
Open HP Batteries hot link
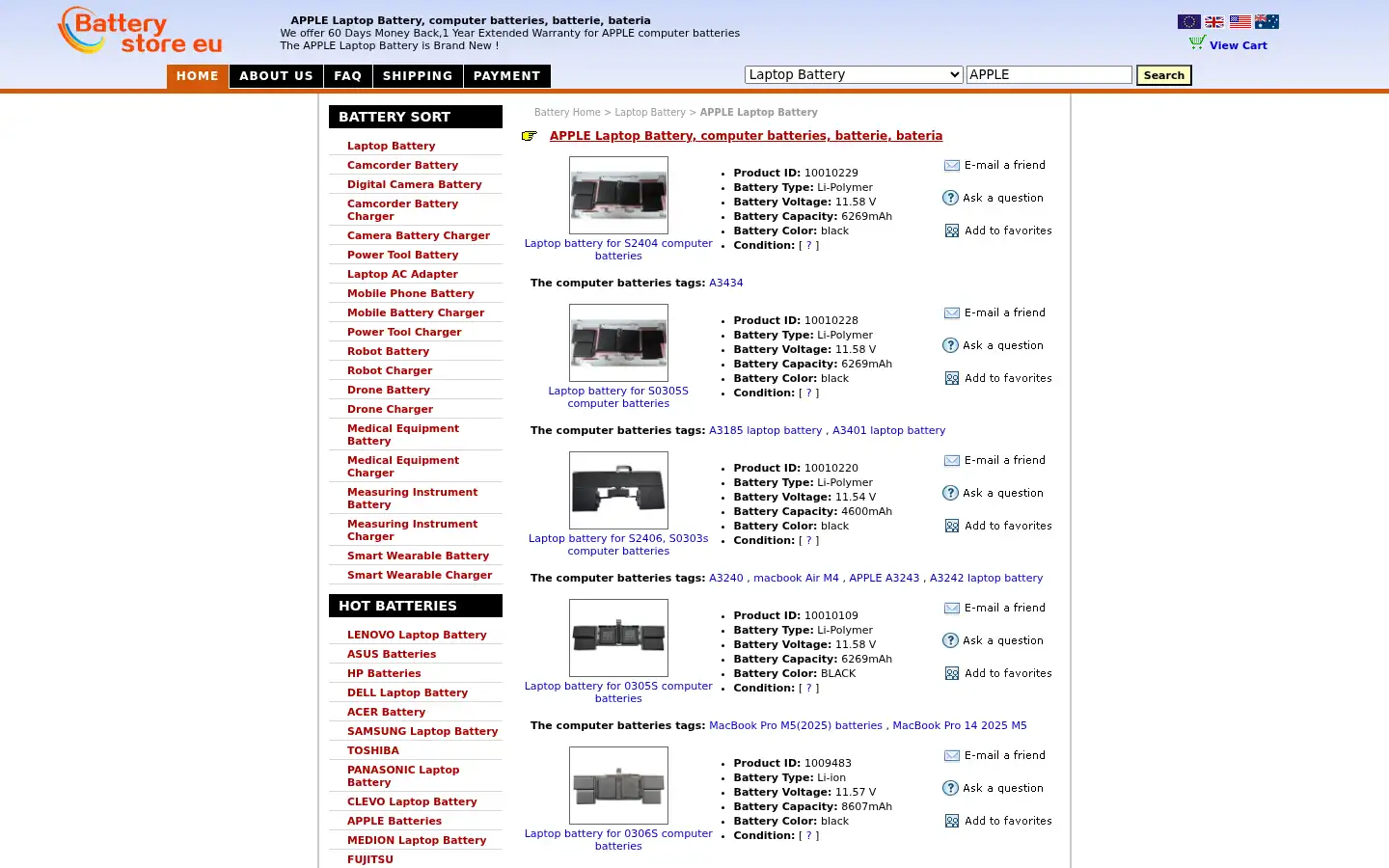(384, 674)
